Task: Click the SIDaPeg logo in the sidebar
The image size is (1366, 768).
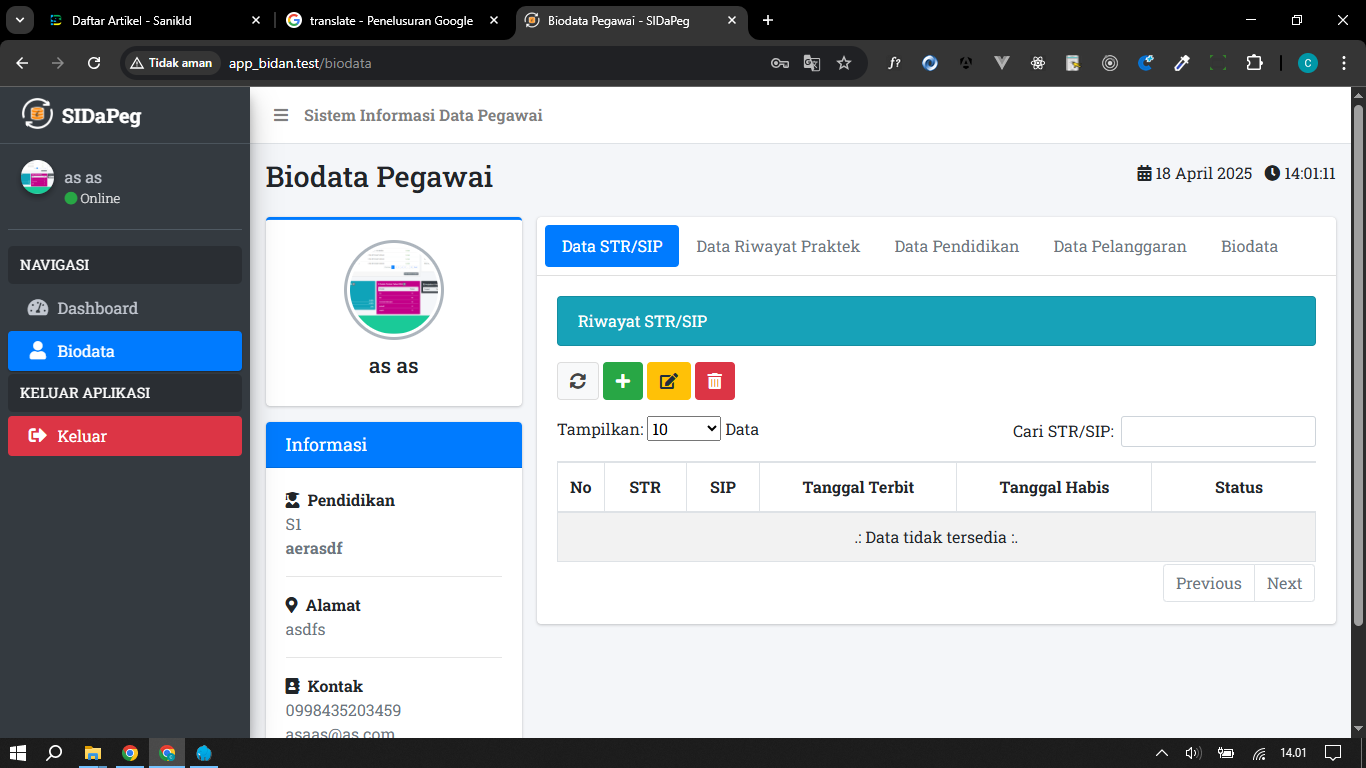Action: (82, 115)
